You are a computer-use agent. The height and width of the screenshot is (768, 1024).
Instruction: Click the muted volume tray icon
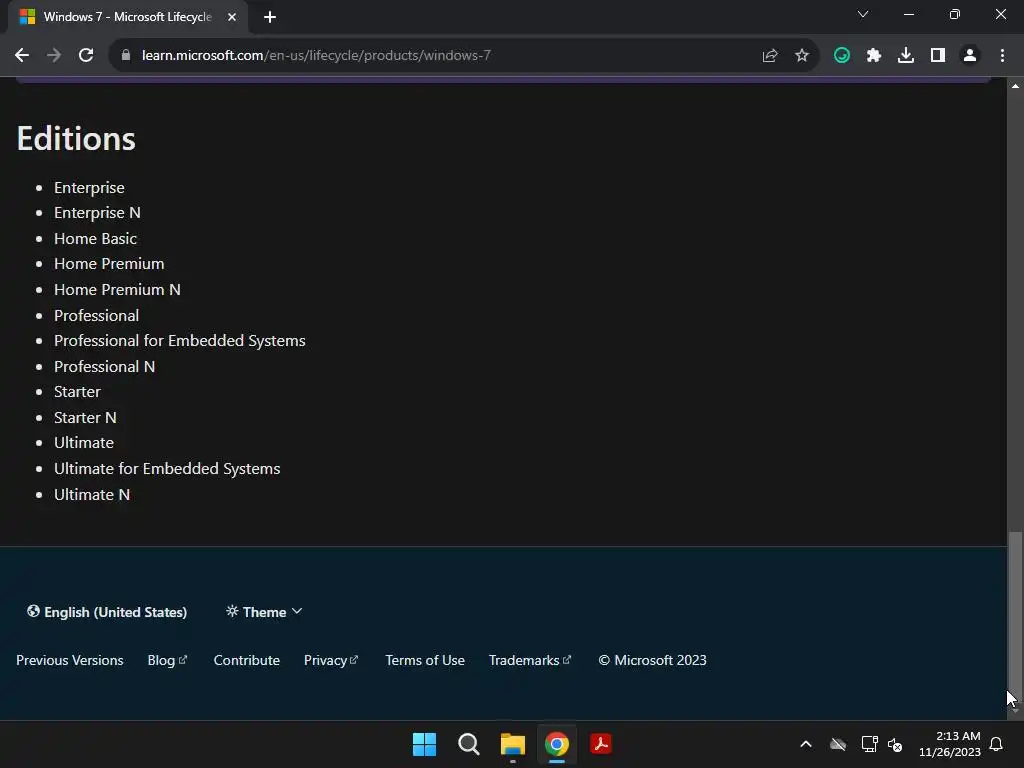pos(895,744)
